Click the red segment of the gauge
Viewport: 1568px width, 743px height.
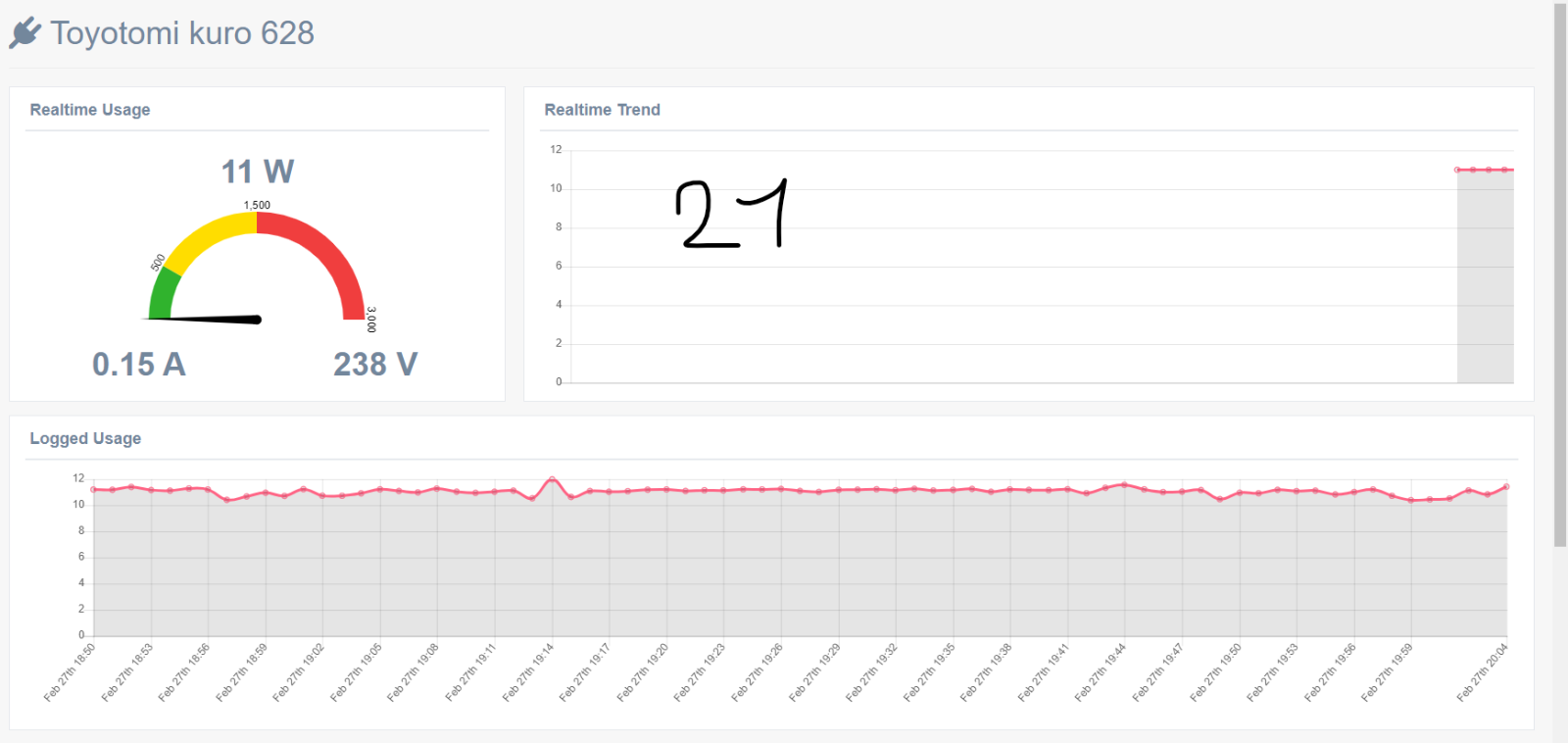(323, 255)
